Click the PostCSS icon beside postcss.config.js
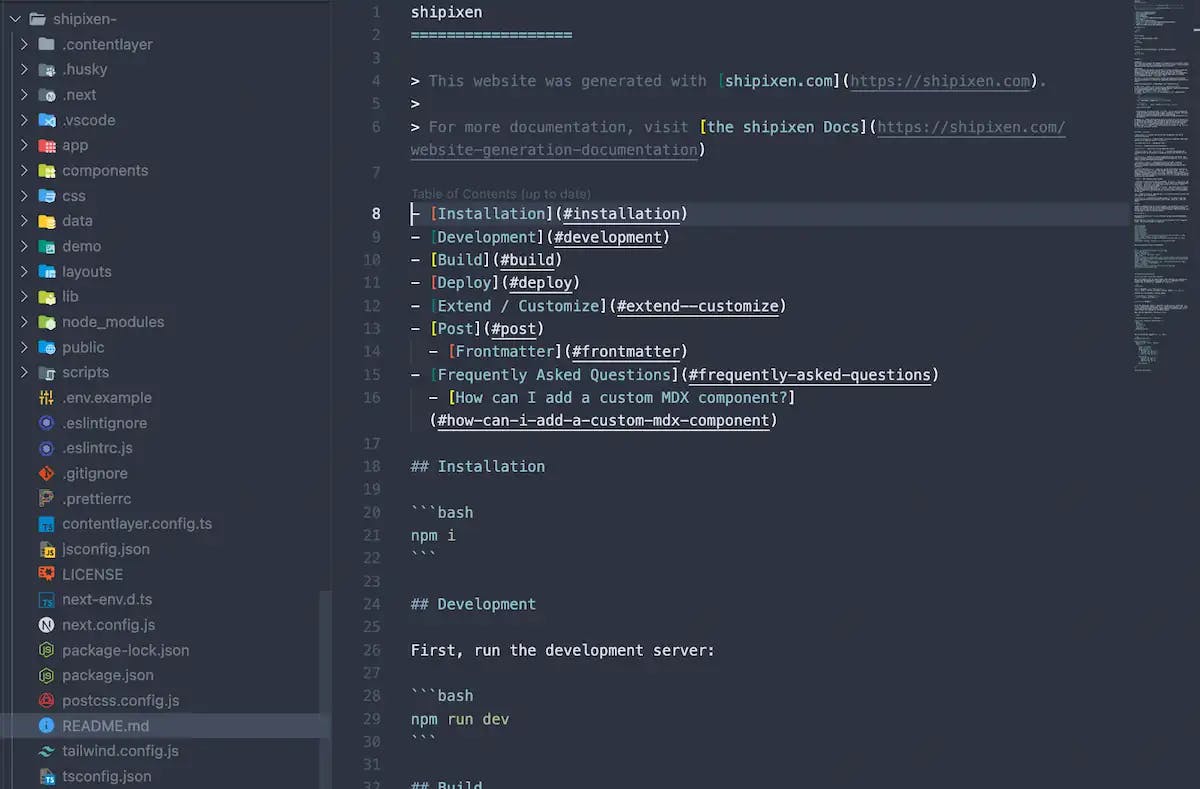This screenshot has width=1200, height=789. pos(47,700)
